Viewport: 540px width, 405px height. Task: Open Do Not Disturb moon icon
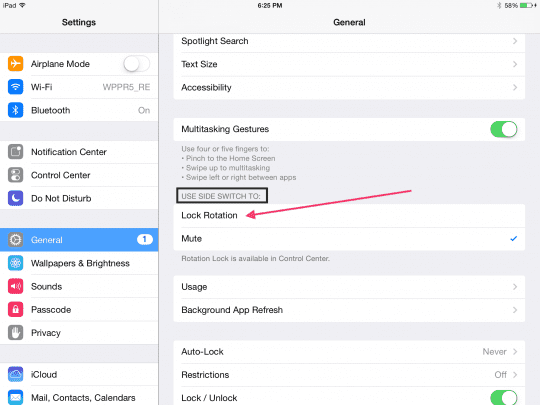(x=15, y=198)
